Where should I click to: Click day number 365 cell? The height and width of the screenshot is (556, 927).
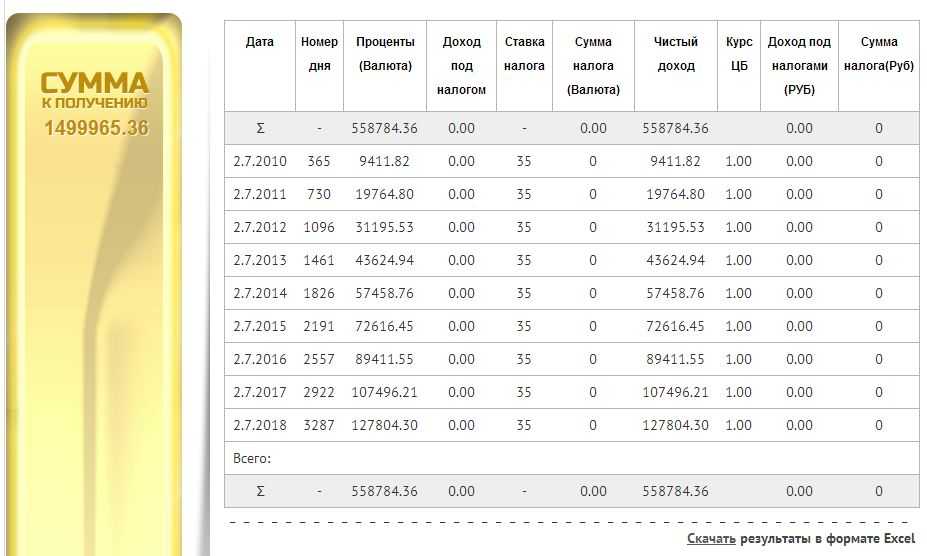[x=319, y=161]
